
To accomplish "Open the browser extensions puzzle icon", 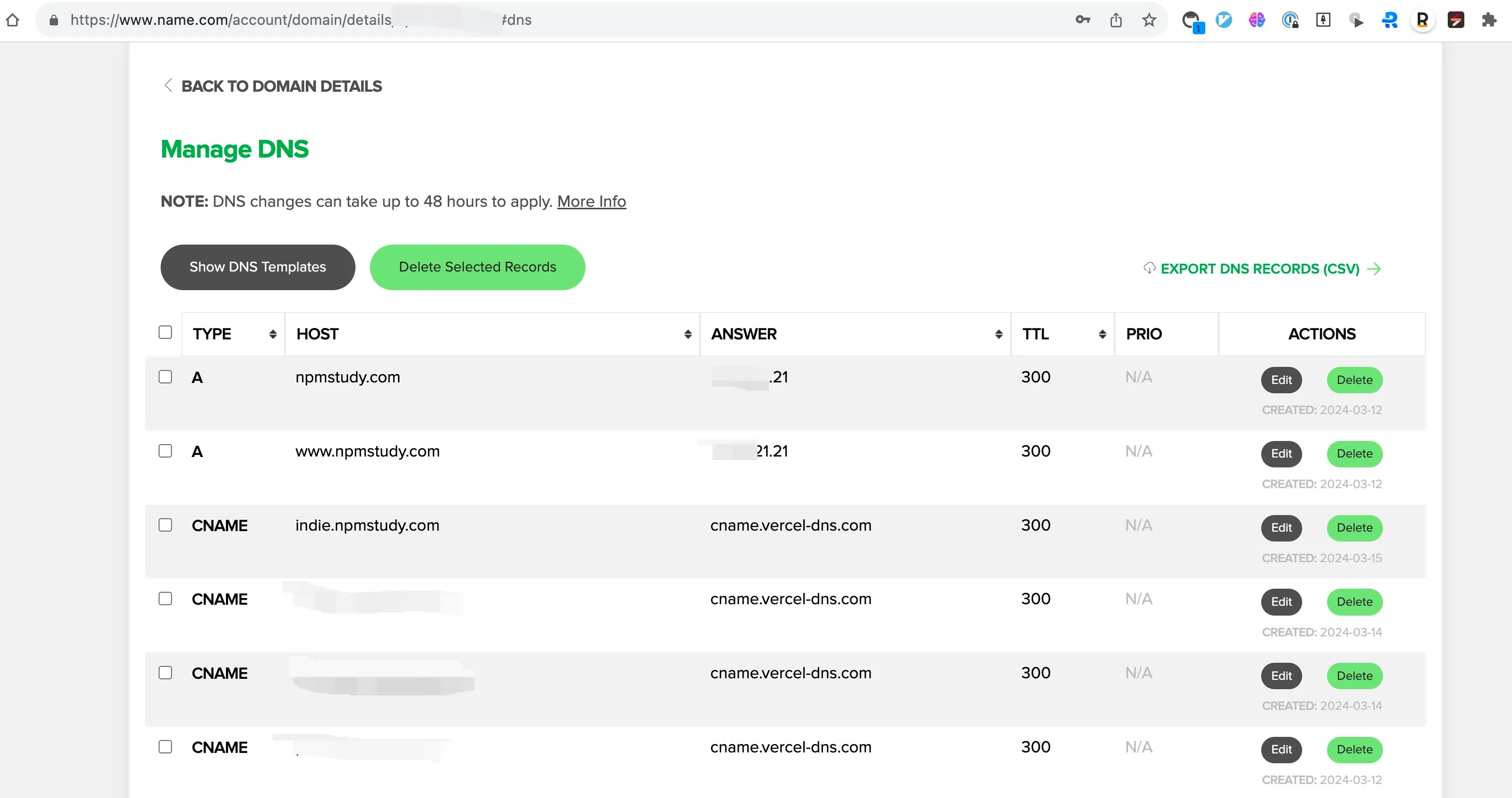I will (1489, 20).
